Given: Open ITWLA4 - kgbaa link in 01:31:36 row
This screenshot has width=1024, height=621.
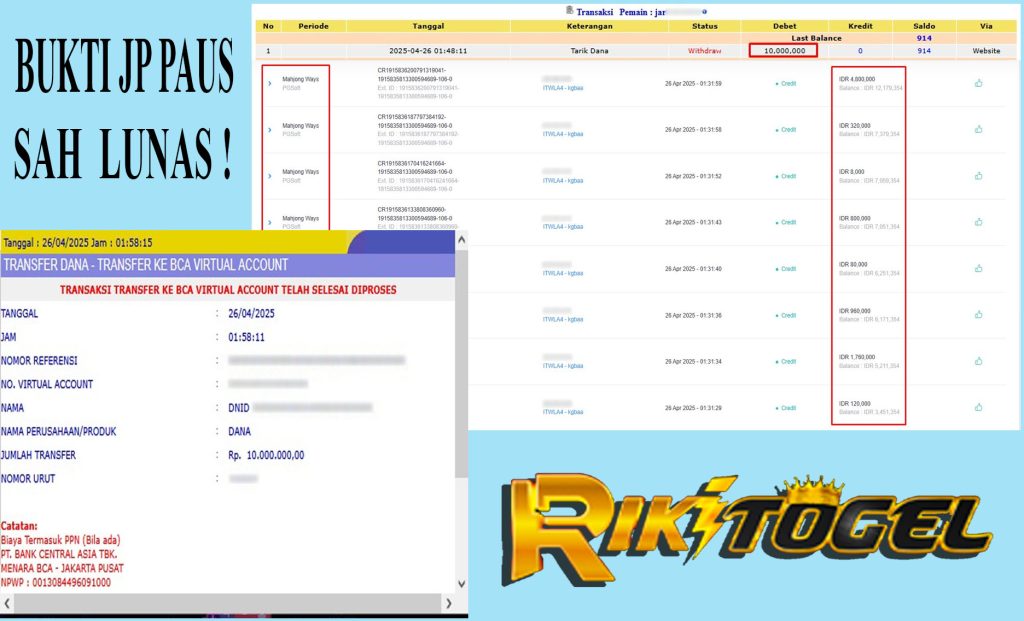Looking at the screenshot, I should point(563,319).
